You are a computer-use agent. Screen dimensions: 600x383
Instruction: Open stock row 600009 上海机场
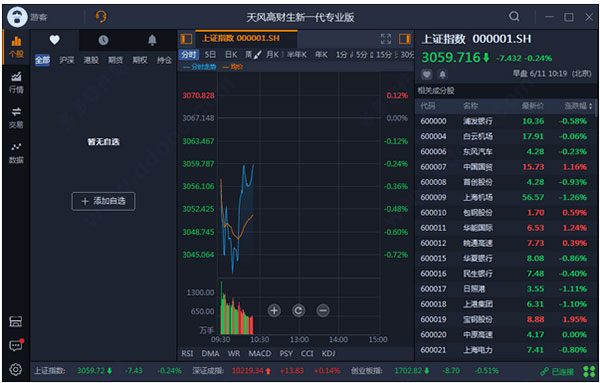tap(504, 197)
